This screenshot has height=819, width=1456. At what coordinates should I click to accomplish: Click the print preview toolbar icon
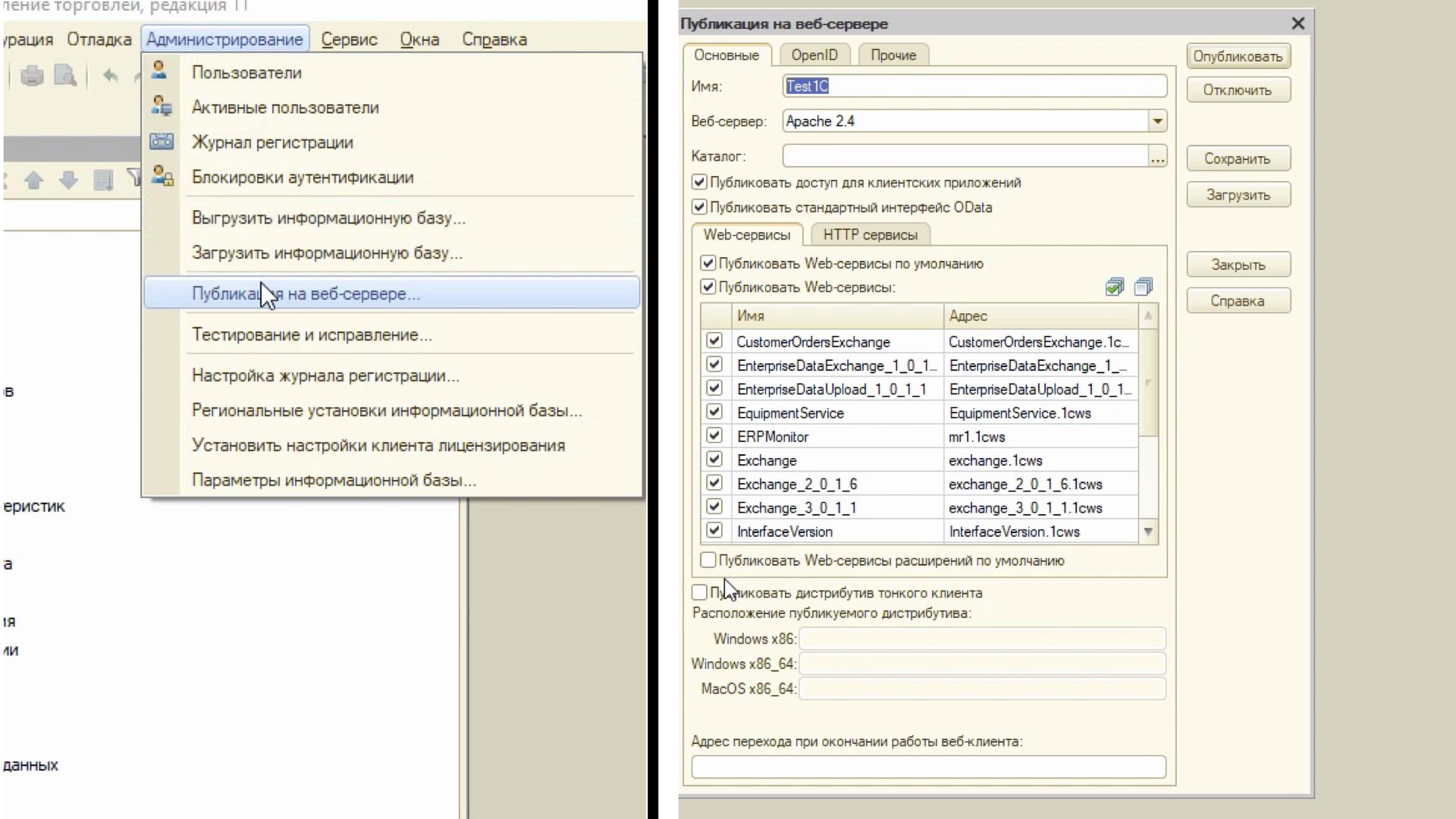65,76
